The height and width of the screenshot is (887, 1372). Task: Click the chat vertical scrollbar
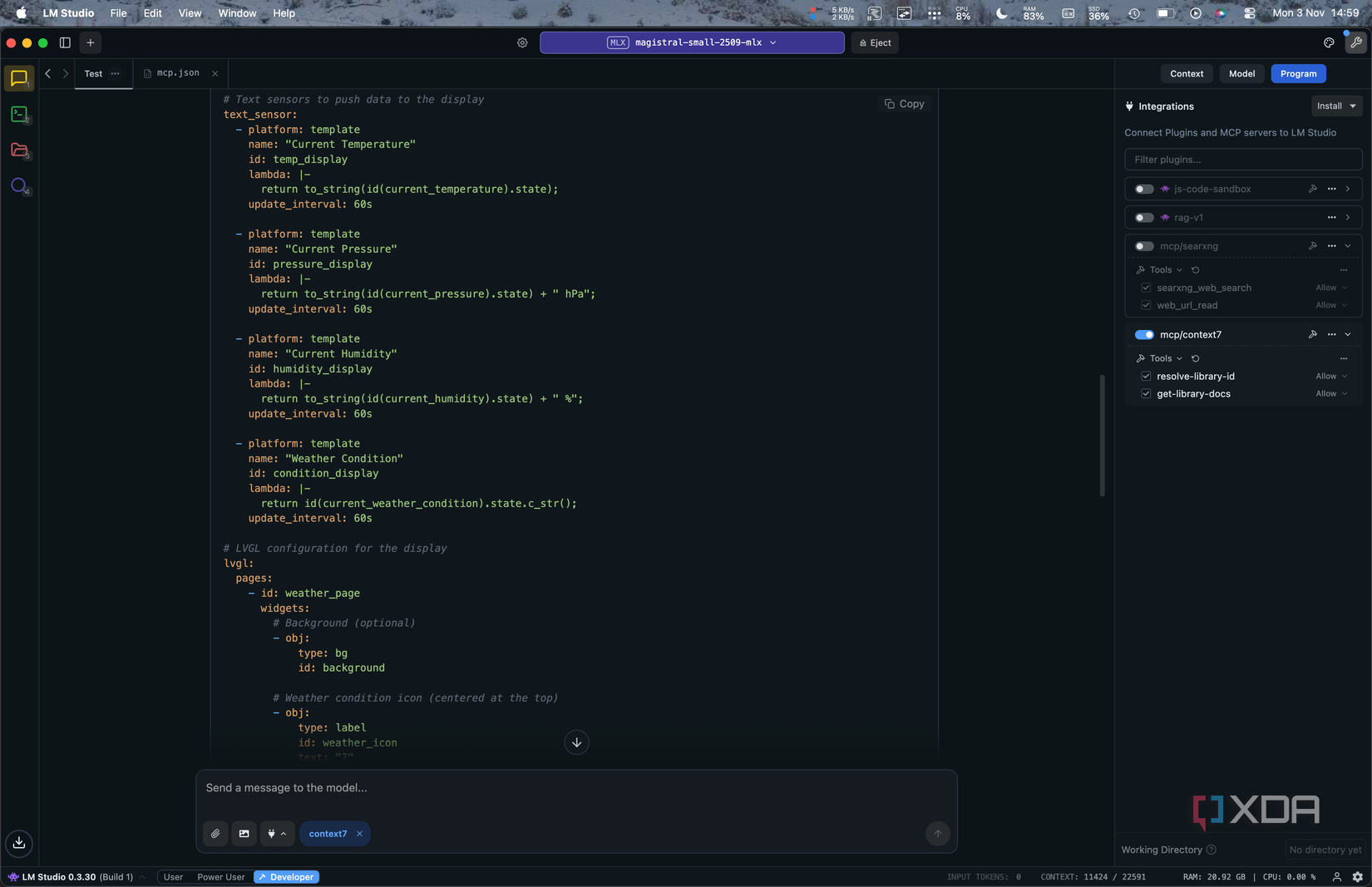[x=1103, y=436]
